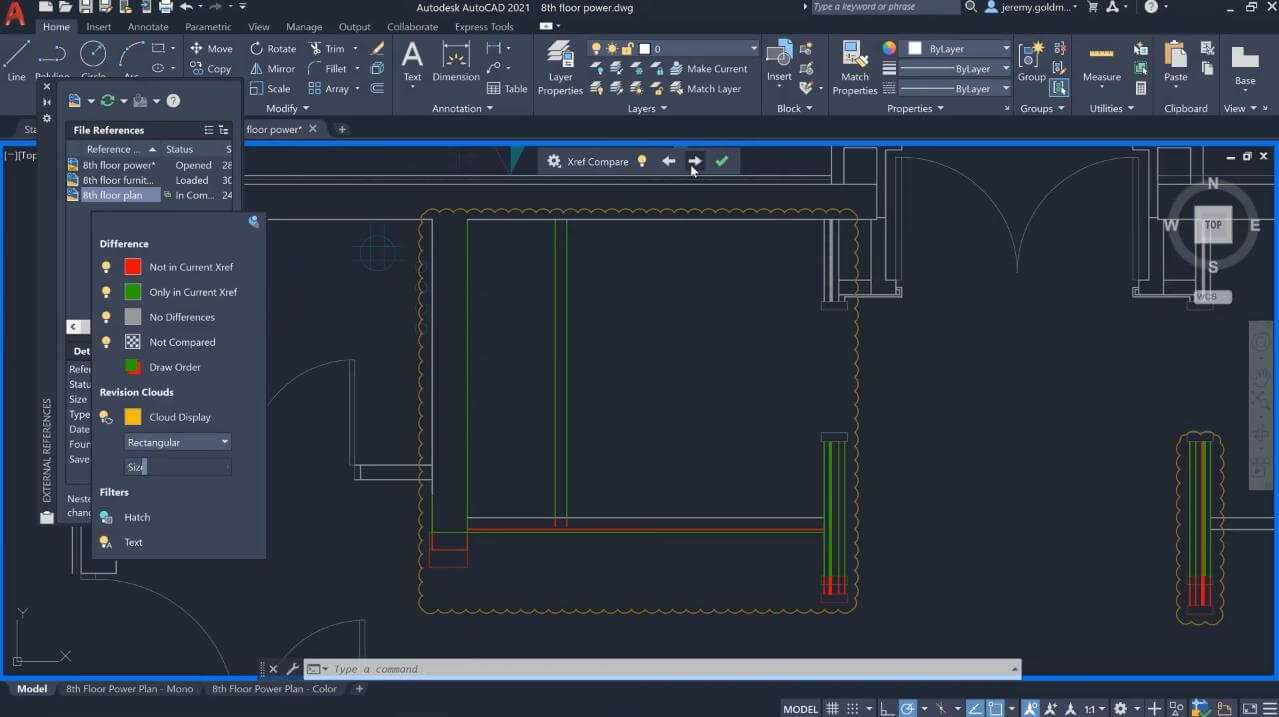Go to the Parametric tab
The width and height of the screenshot is (1279, 717).
pos(208,27)
